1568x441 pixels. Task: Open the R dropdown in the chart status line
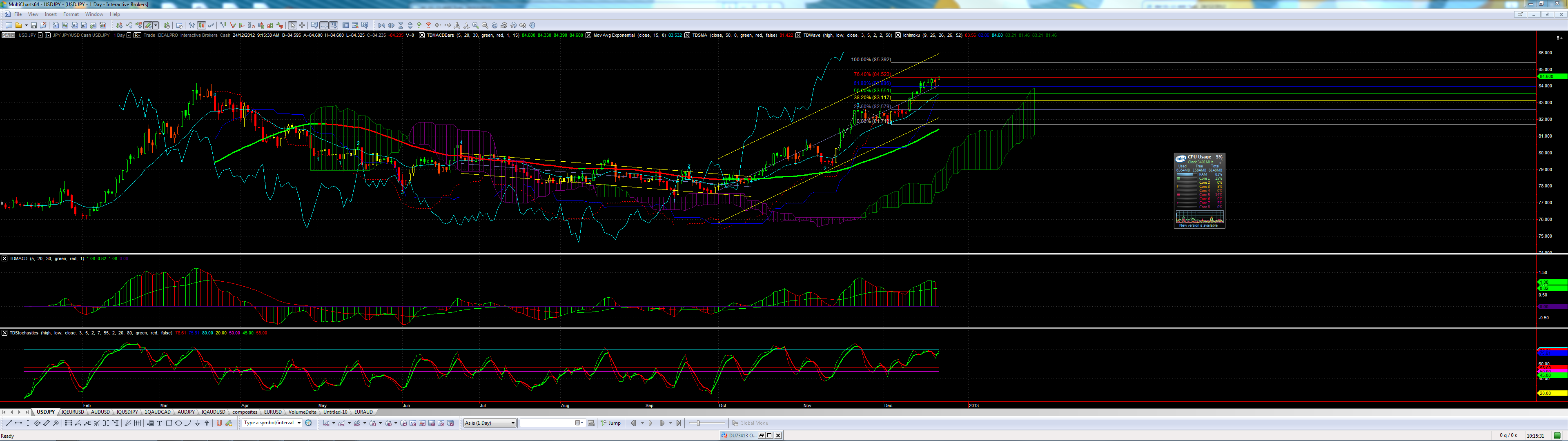click(x=138, y=36)
